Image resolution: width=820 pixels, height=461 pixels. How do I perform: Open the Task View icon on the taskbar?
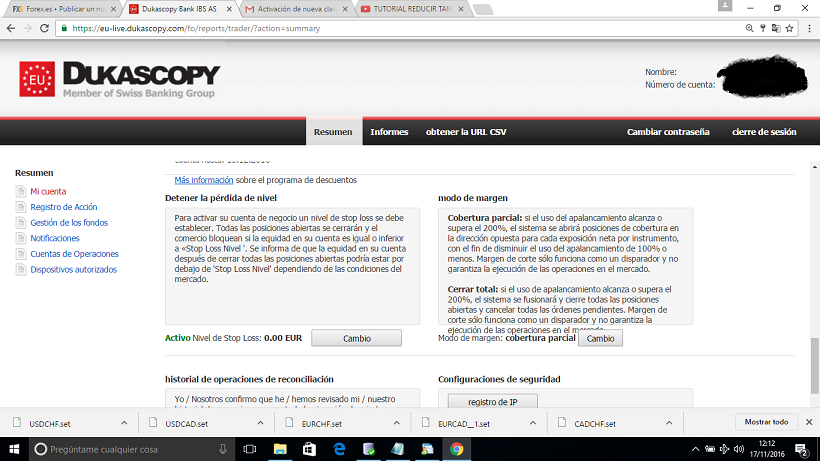250,449
